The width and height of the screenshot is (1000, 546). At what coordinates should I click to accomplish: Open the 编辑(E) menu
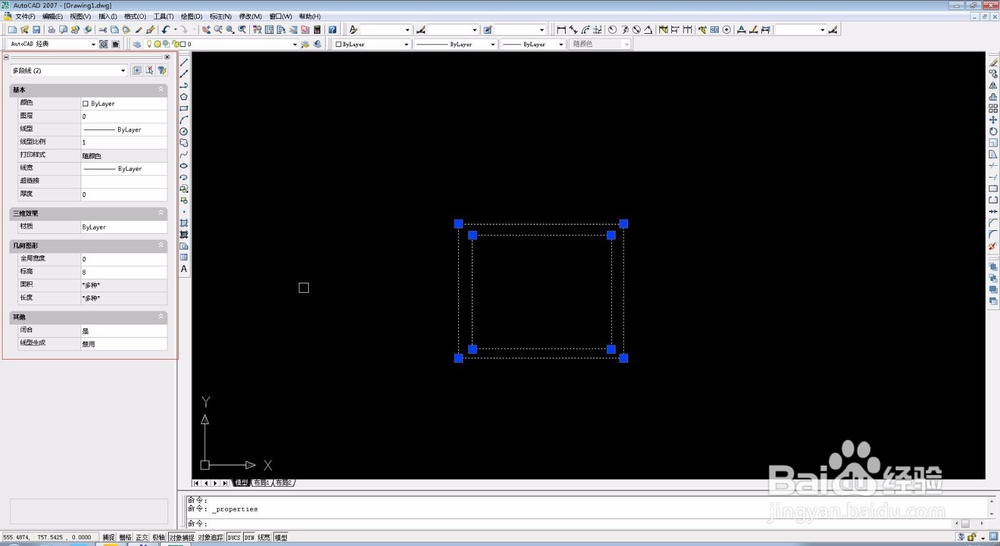pyautogui.click(x=52, y=16)
